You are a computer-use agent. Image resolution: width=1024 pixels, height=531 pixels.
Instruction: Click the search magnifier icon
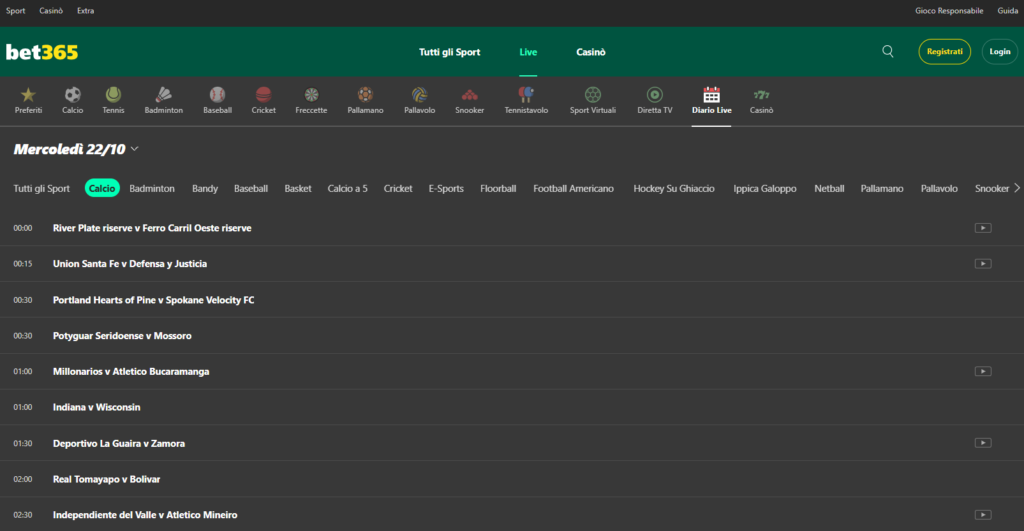(x=888, y=52)
